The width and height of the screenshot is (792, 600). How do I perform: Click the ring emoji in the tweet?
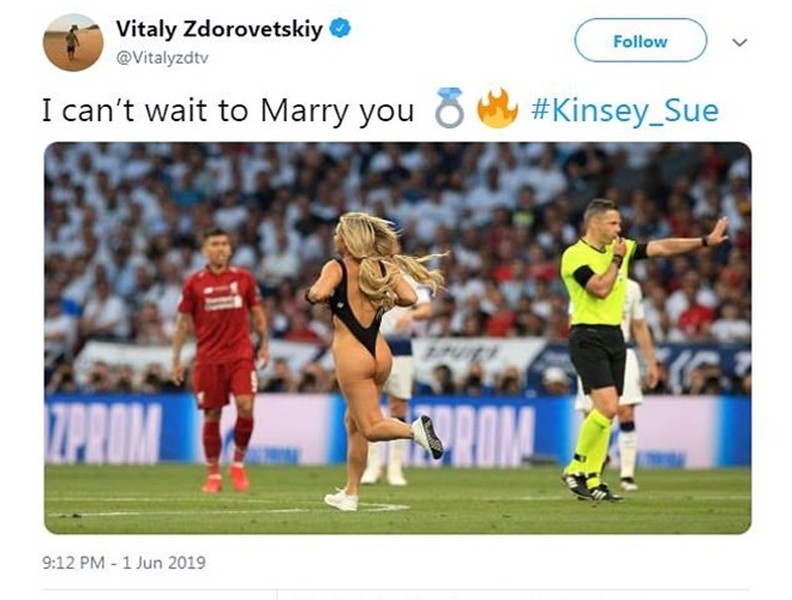click(x=449, y=107)
